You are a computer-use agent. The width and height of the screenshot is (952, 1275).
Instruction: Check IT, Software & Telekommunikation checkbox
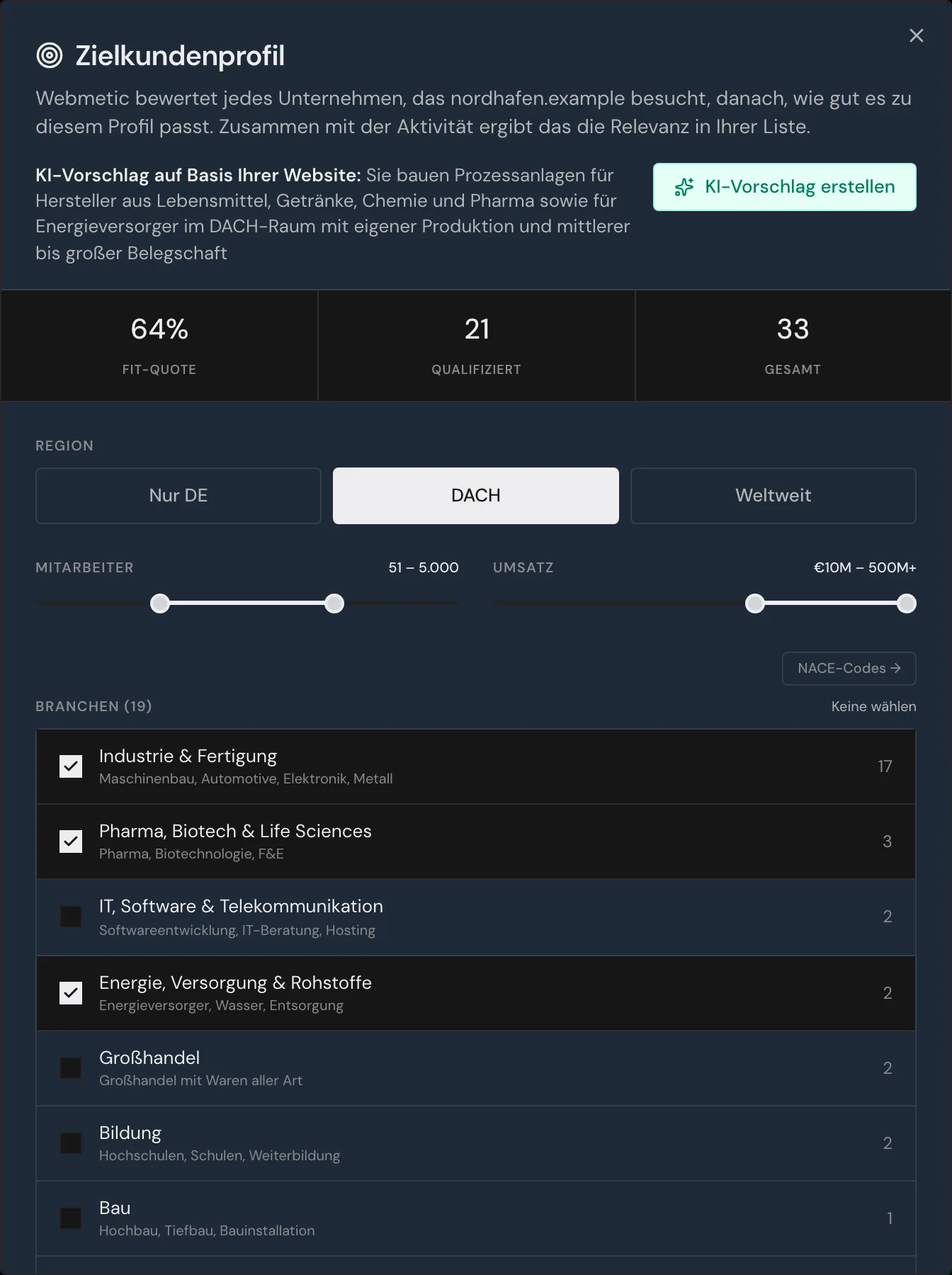coord(71,917)
